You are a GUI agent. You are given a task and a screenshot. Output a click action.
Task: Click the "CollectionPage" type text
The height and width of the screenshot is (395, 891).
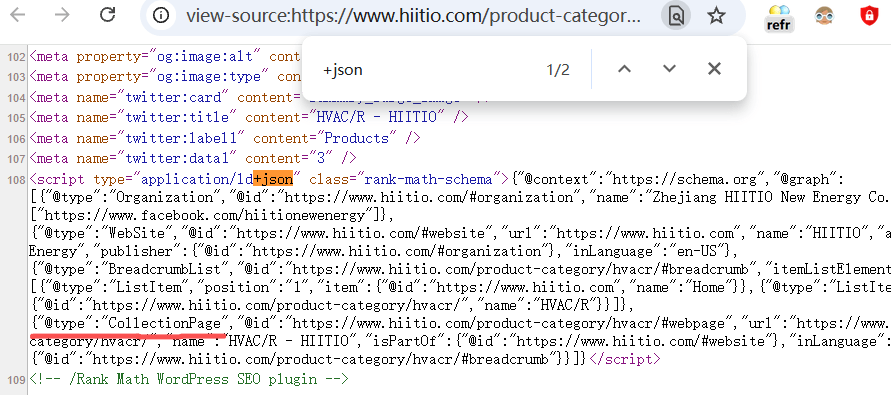(x=165, y=323)
